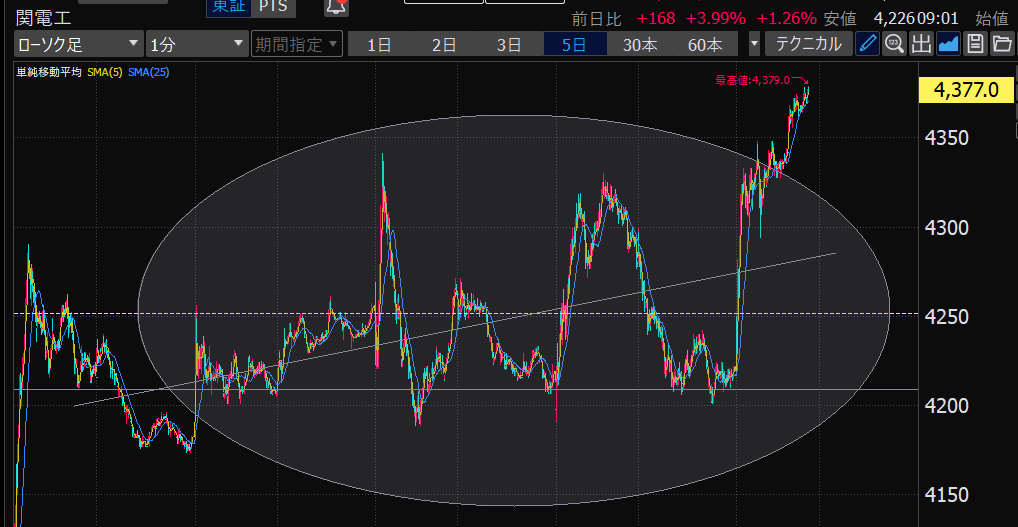
Task: Open the 期間指定 period dropdown
Action: pyautogui.click(x=296, y=44)
